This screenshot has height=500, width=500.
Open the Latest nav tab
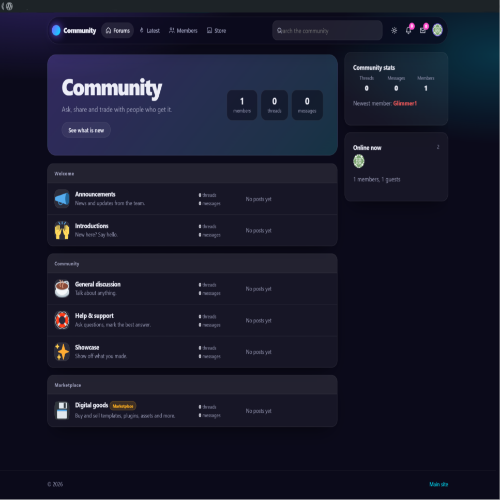[x=150, y=30]
